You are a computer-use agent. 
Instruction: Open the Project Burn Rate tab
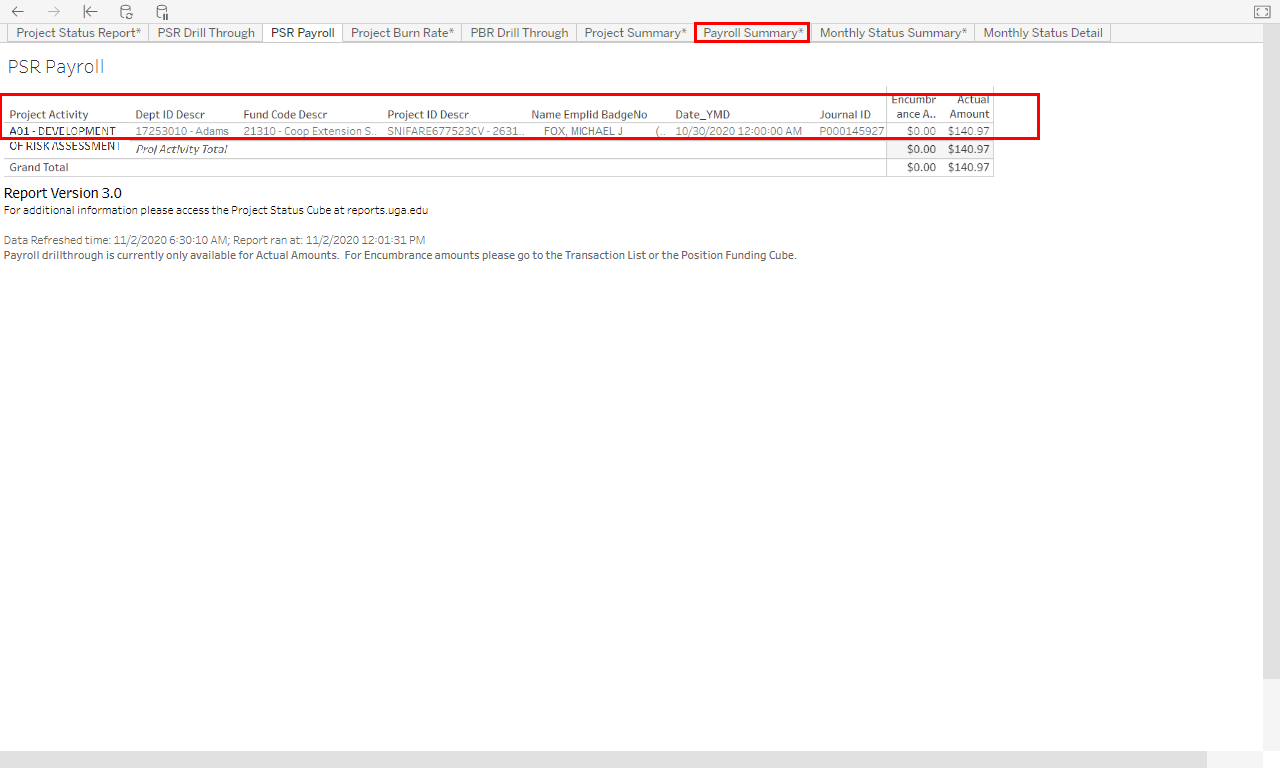click(402, 33)
